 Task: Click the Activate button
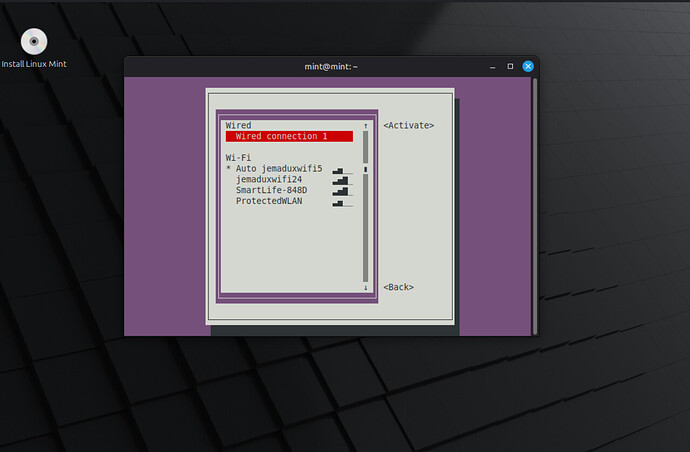408,125
